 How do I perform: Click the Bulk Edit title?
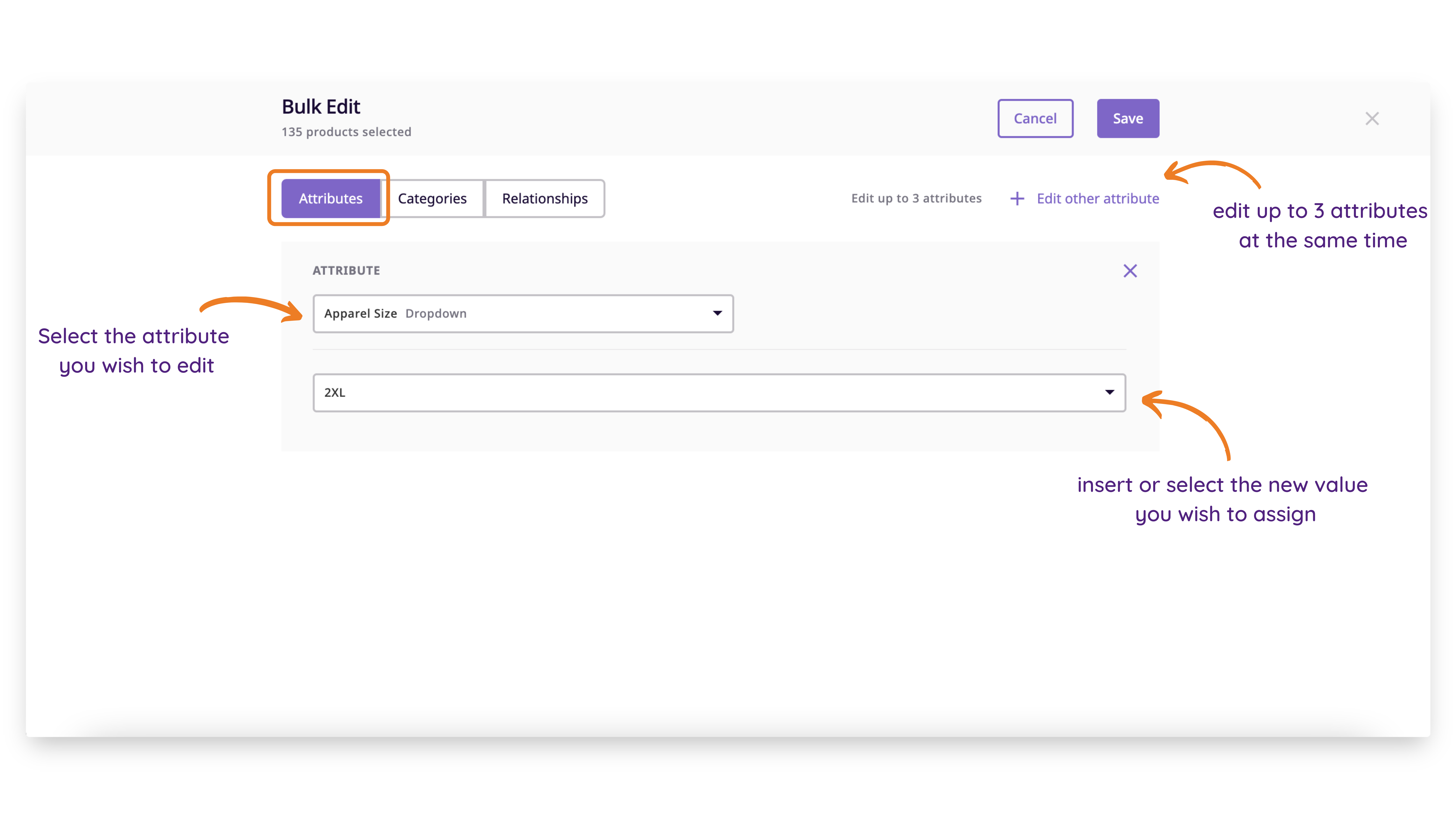pos(321,107)
